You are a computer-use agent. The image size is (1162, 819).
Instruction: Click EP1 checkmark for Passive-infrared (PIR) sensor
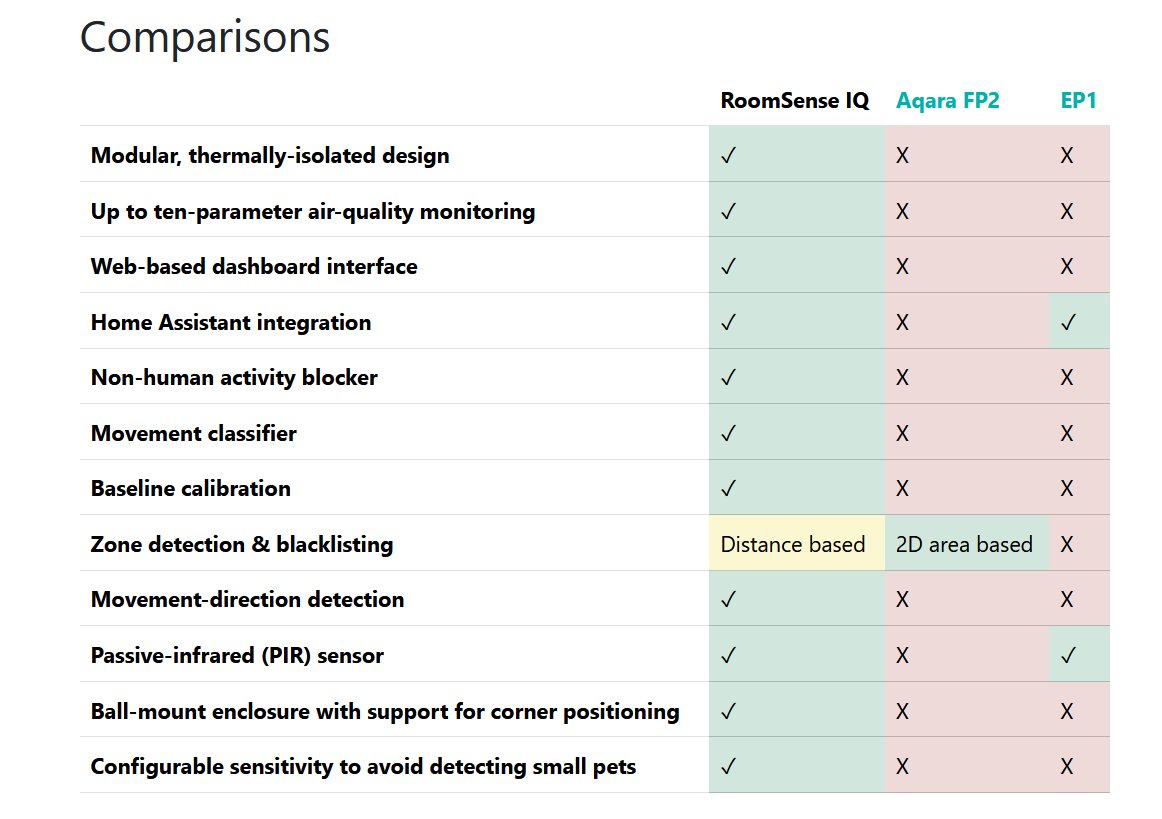(x=1068, y=655)
